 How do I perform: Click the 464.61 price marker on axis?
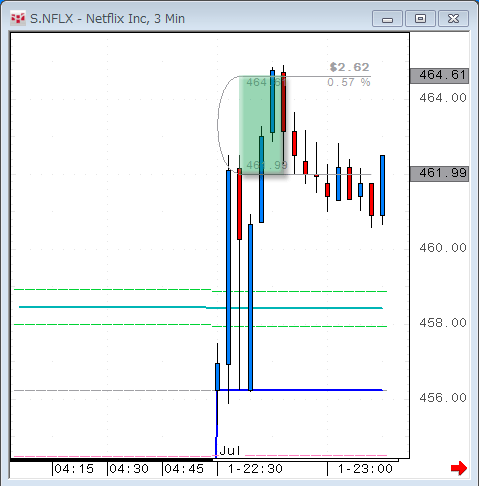439,75
